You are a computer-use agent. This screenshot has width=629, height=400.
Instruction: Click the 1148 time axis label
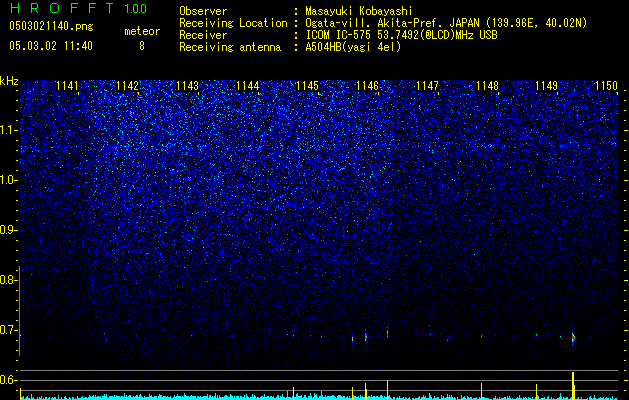(x=487, y=86)
